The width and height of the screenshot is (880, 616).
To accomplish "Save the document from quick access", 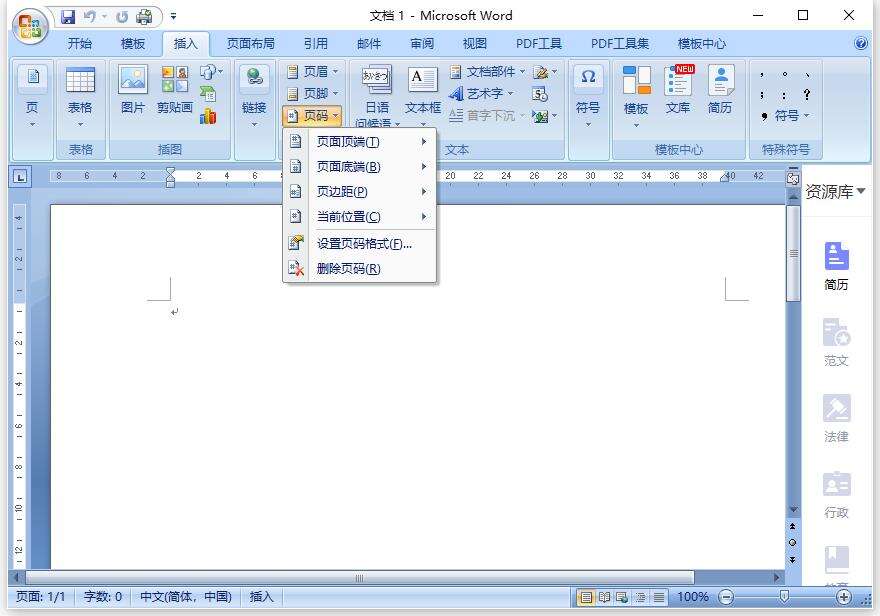I will (68, 17).
